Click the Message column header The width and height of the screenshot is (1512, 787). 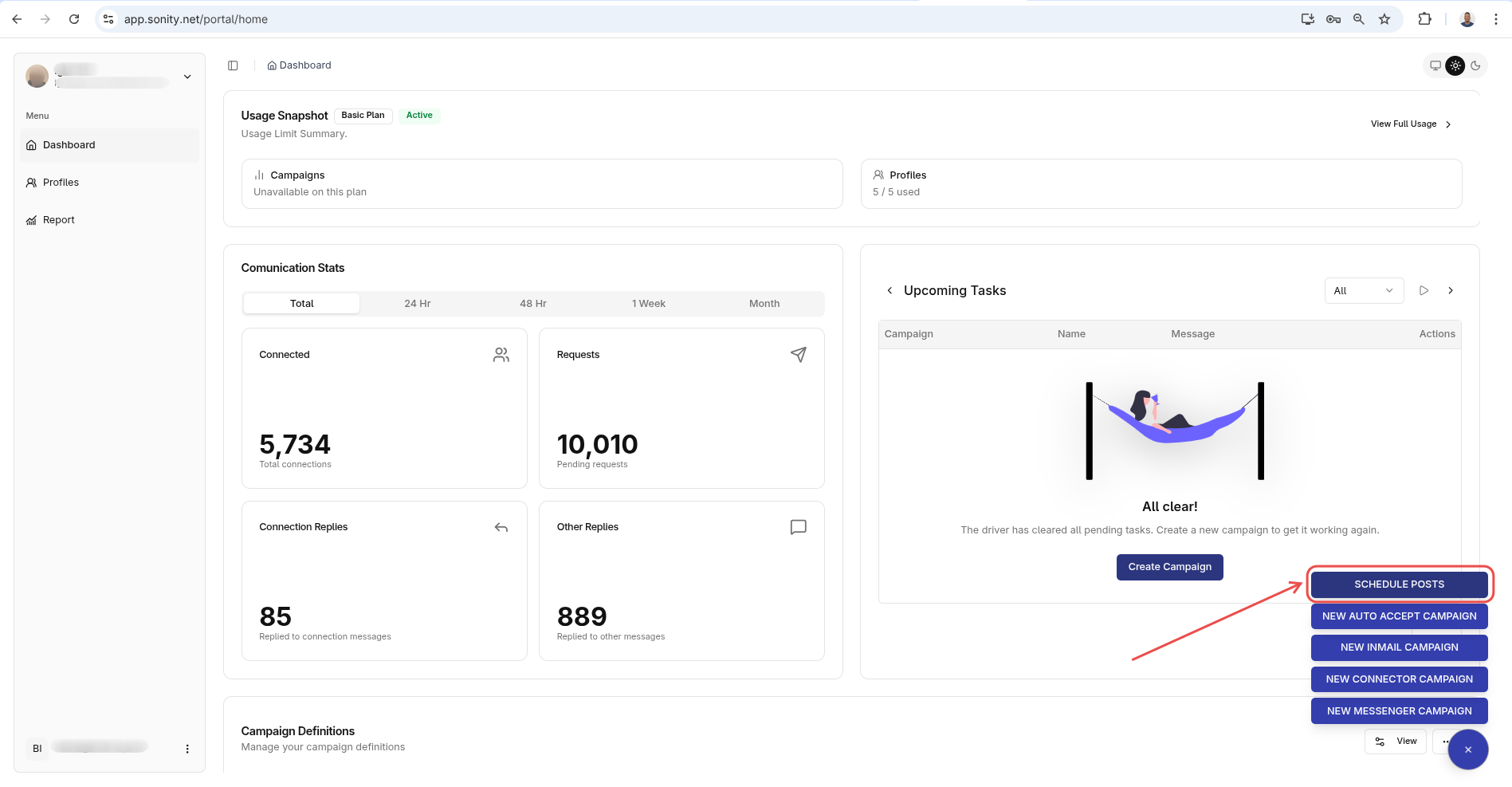point(1192,334)
